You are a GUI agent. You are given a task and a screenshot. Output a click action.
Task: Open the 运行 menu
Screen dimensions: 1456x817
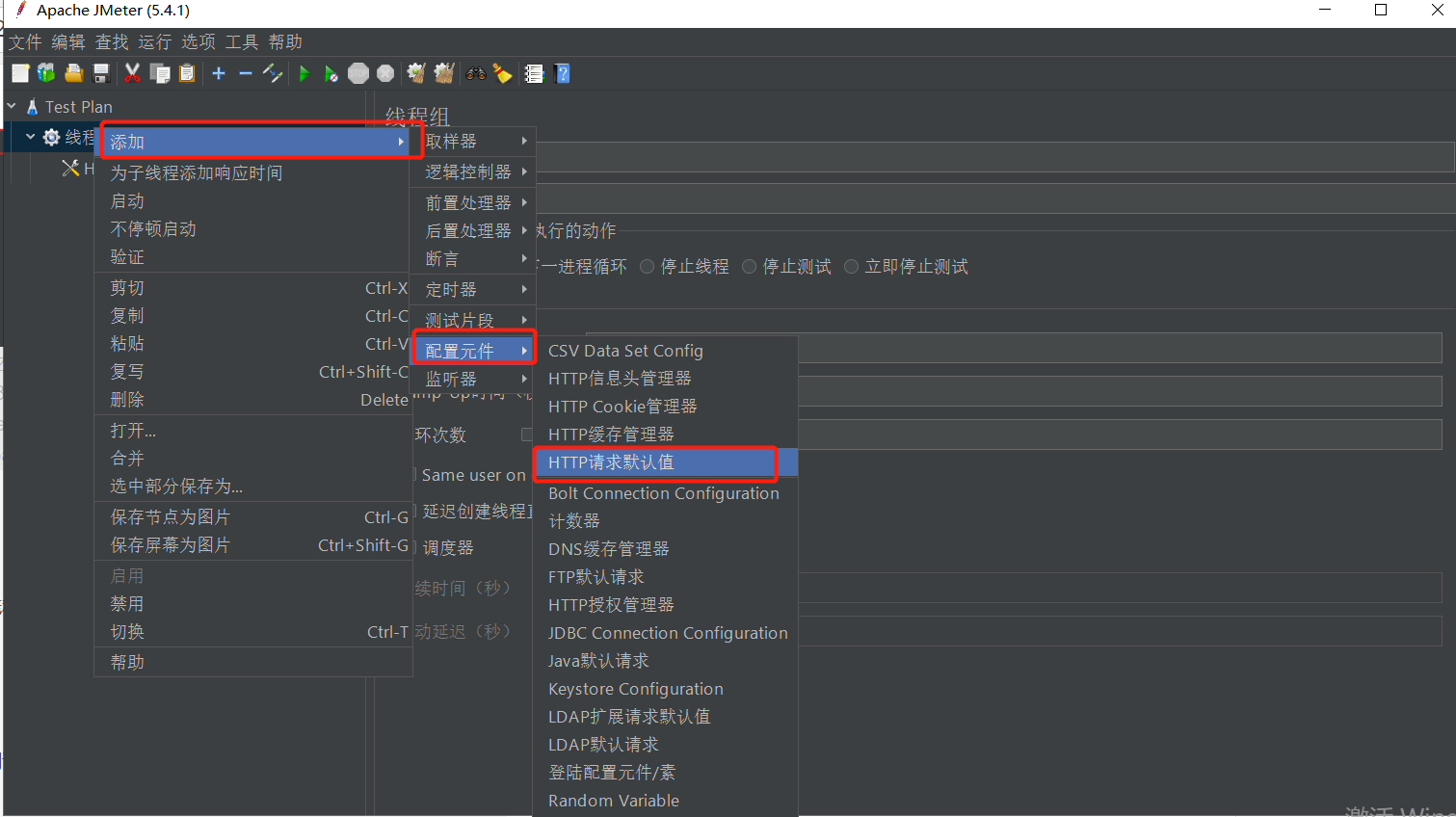(x=155, y=41)
